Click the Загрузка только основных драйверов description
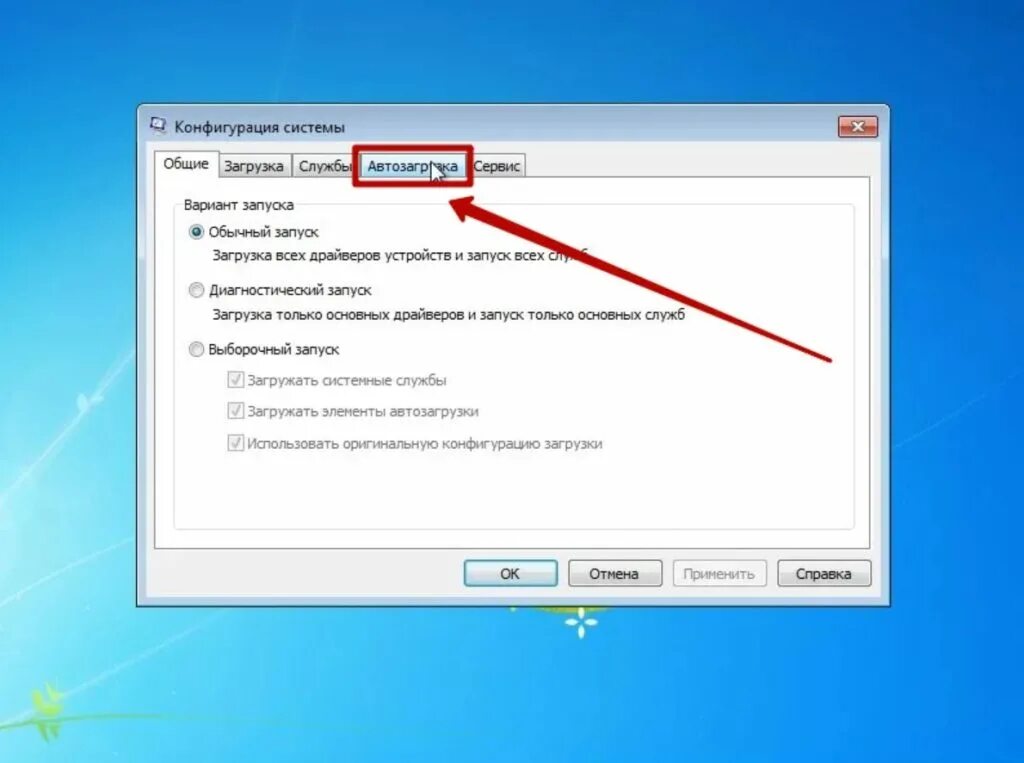This screenshot has width=1024, height=763. [x=449, y=315]
